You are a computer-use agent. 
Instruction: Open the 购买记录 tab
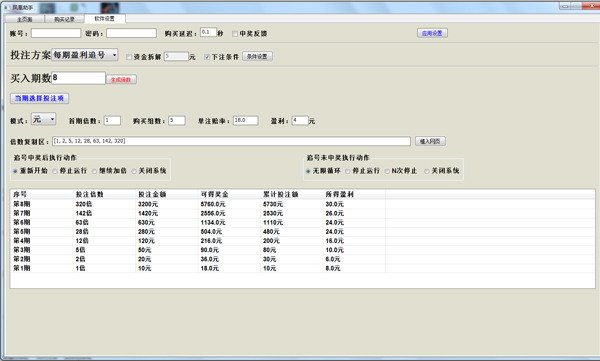[64, 19]
